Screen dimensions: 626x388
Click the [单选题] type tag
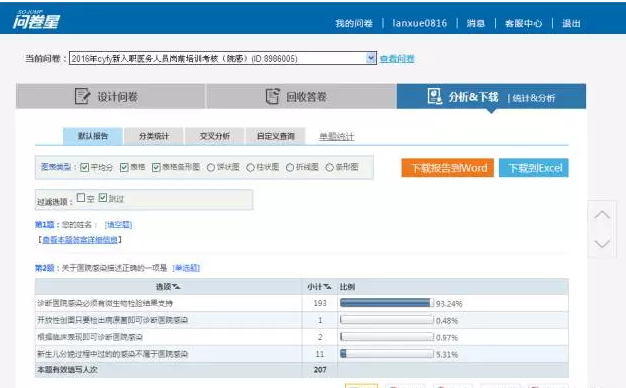pos(186,268)
